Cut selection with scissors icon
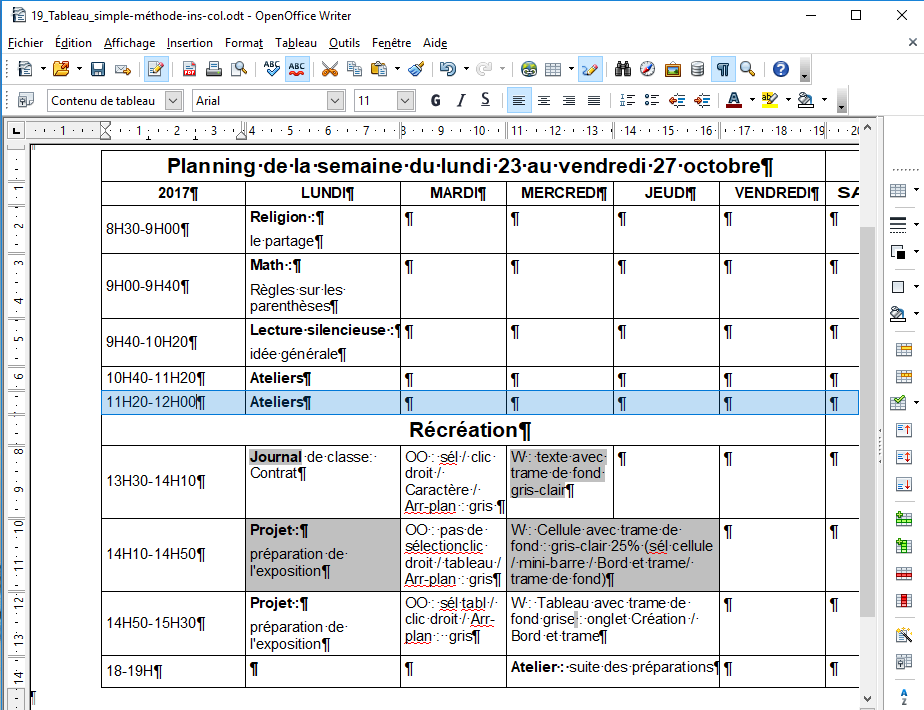 330,70
